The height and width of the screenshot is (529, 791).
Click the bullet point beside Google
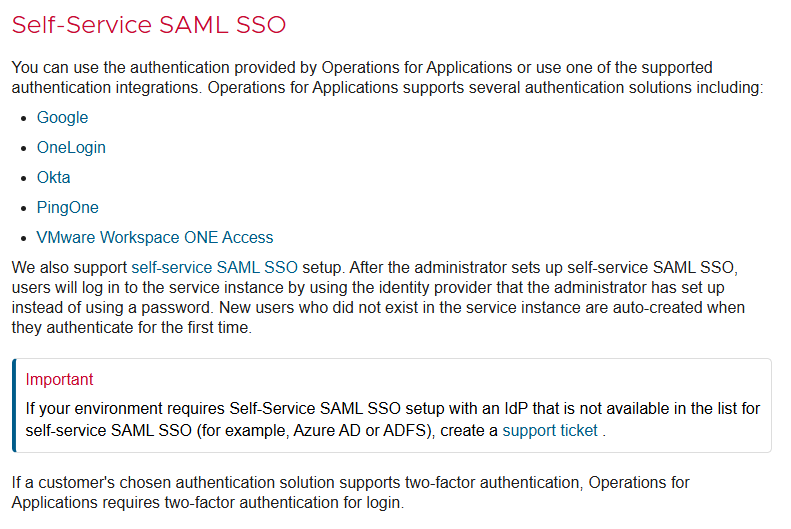[x=25, y=118]
